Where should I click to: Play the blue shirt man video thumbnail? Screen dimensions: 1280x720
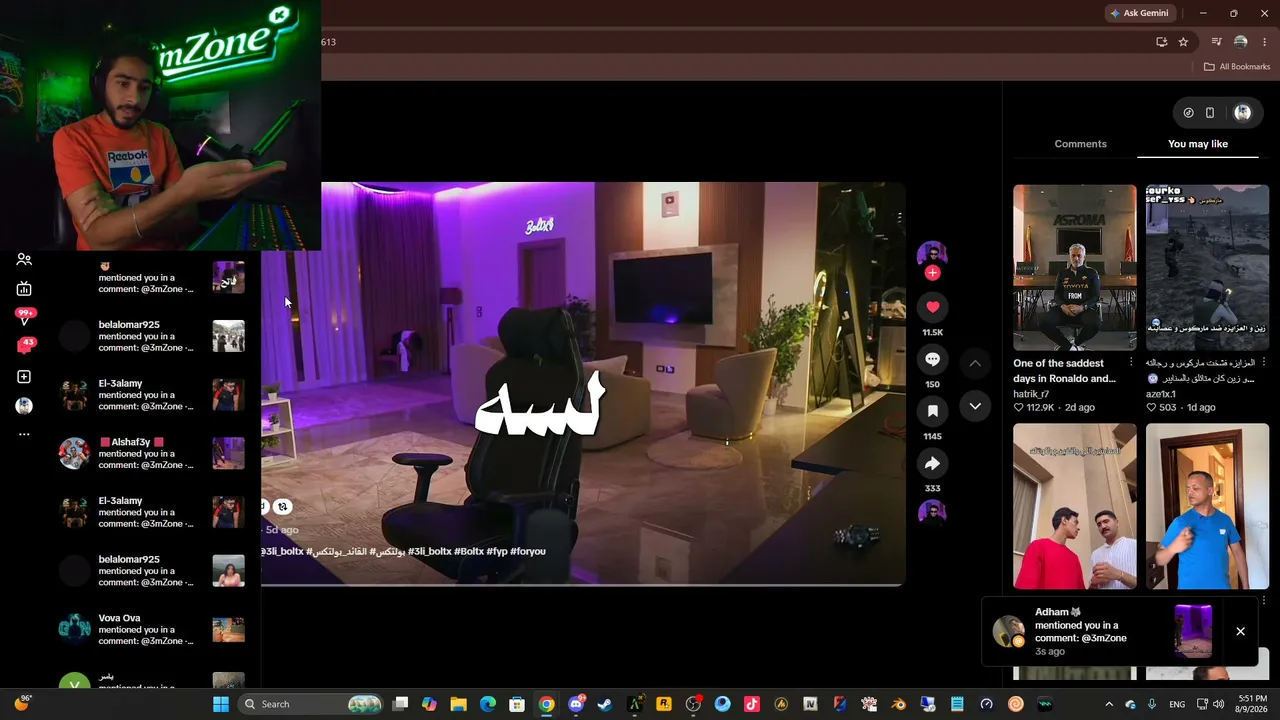tap(1207, 506)
